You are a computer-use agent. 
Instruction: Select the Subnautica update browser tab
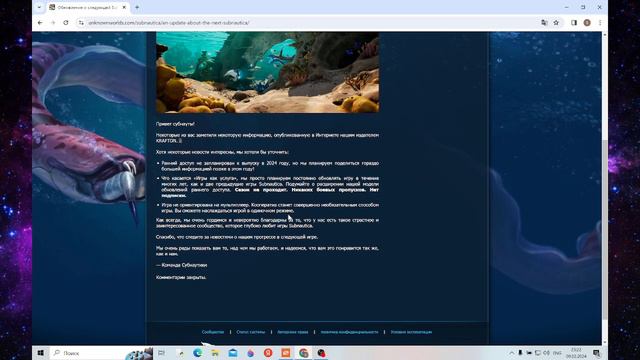[x=87, y=7]
